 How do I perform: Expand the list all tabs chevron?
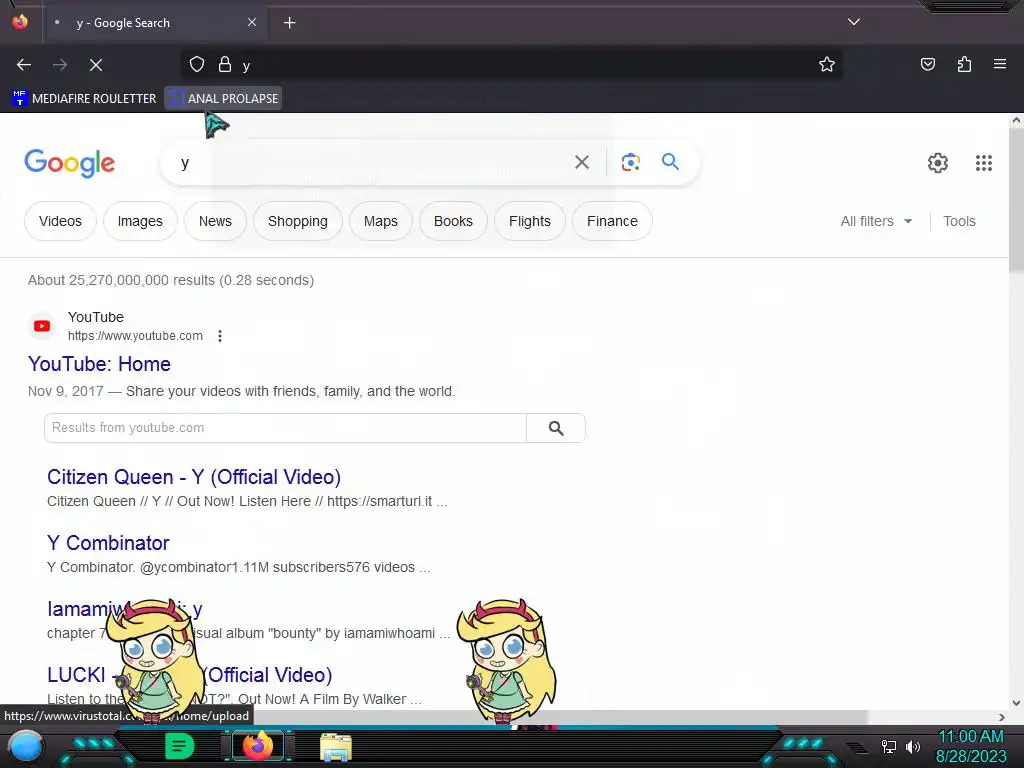[854, 22]
